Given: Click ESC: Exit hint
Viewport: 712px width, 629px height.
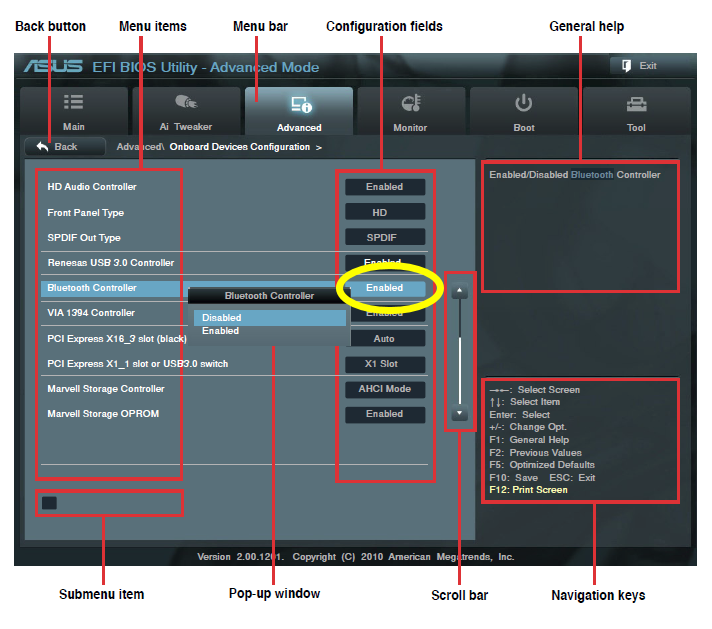Looking at the screenshot, I should click(x=572, y=478).
